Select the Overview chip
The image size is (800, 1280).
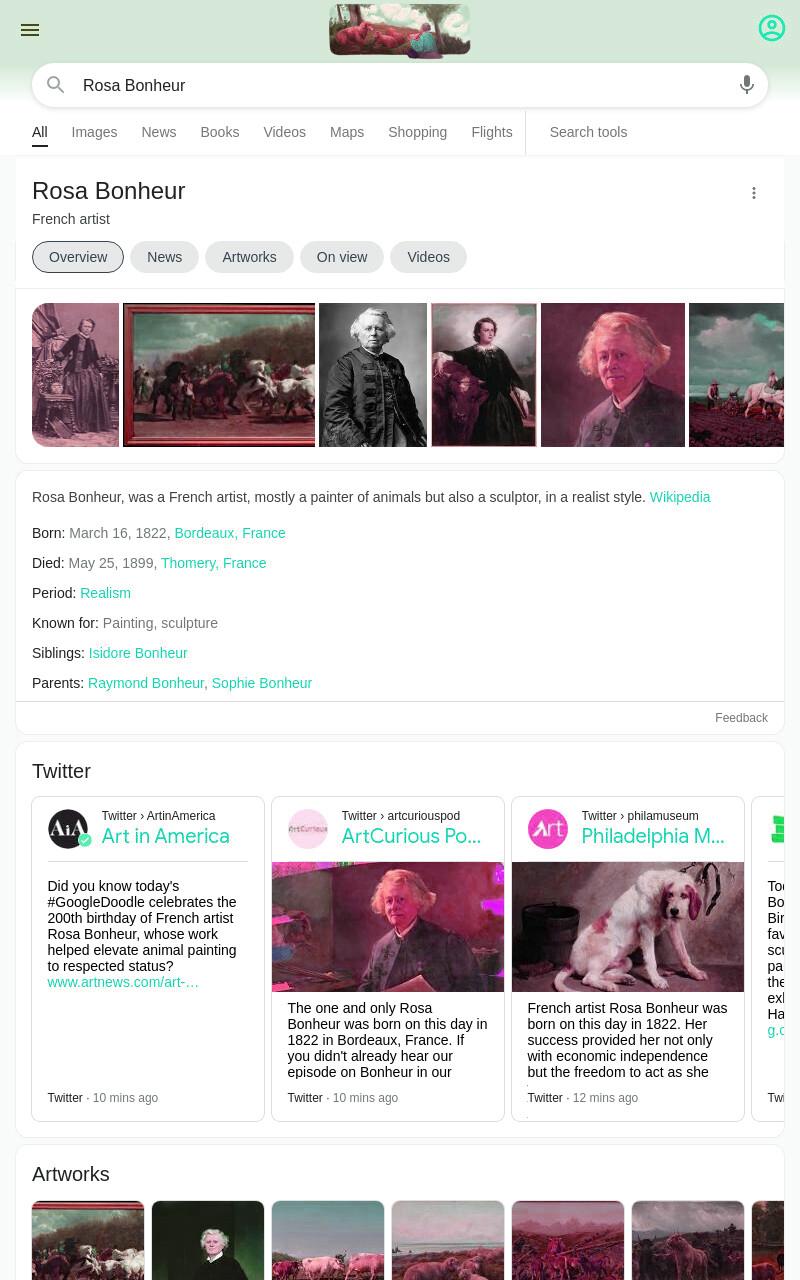(78, 257)
